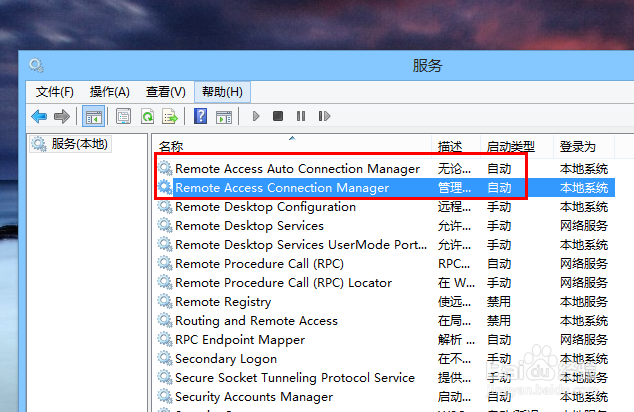This screenshot has width=634, height=412.
Task: Open the 帮助(H) menu
Action: coord(222,91)
